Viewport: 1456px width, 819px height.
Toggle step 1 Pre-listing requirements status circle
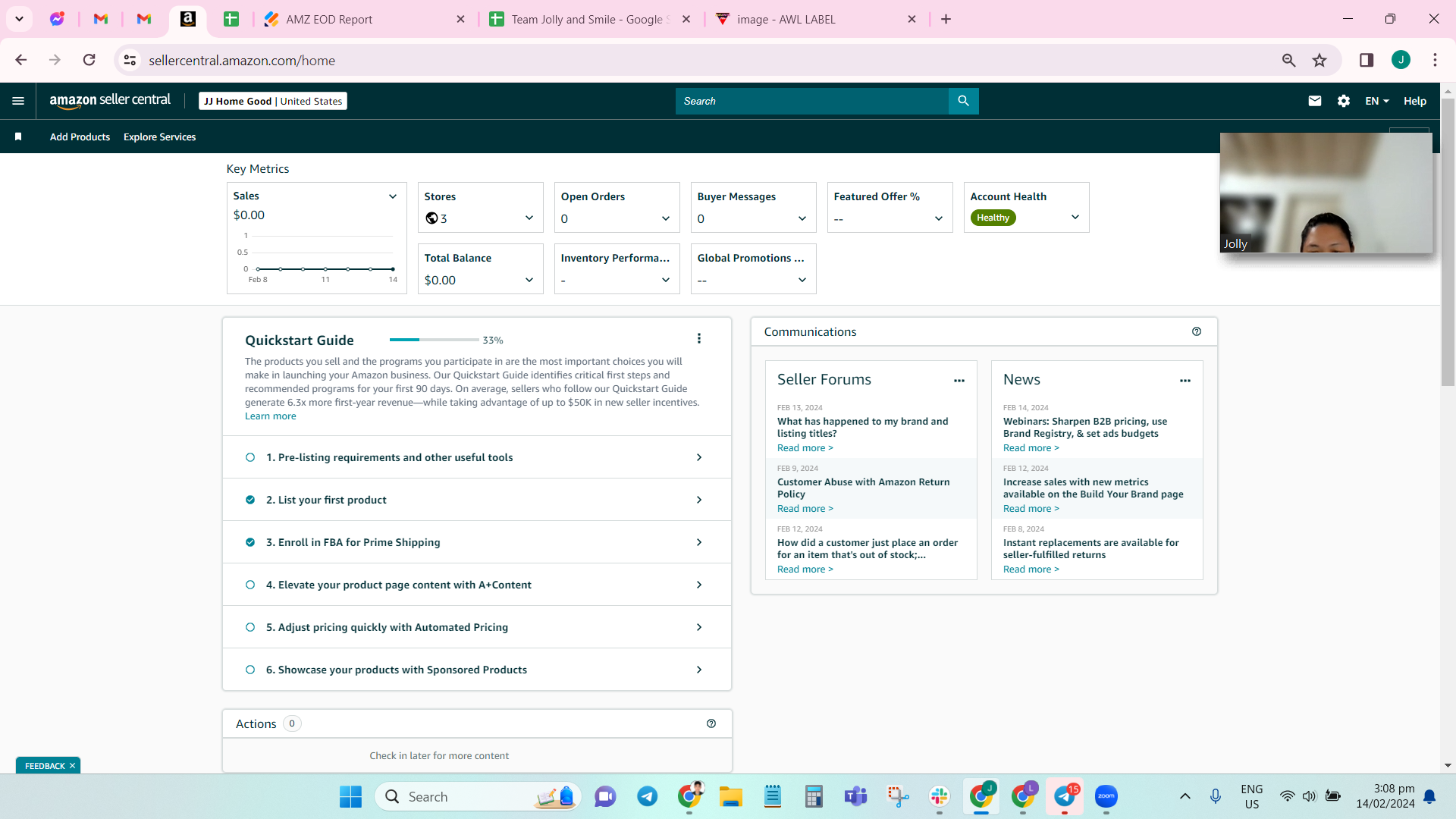[x=250, y=457]
